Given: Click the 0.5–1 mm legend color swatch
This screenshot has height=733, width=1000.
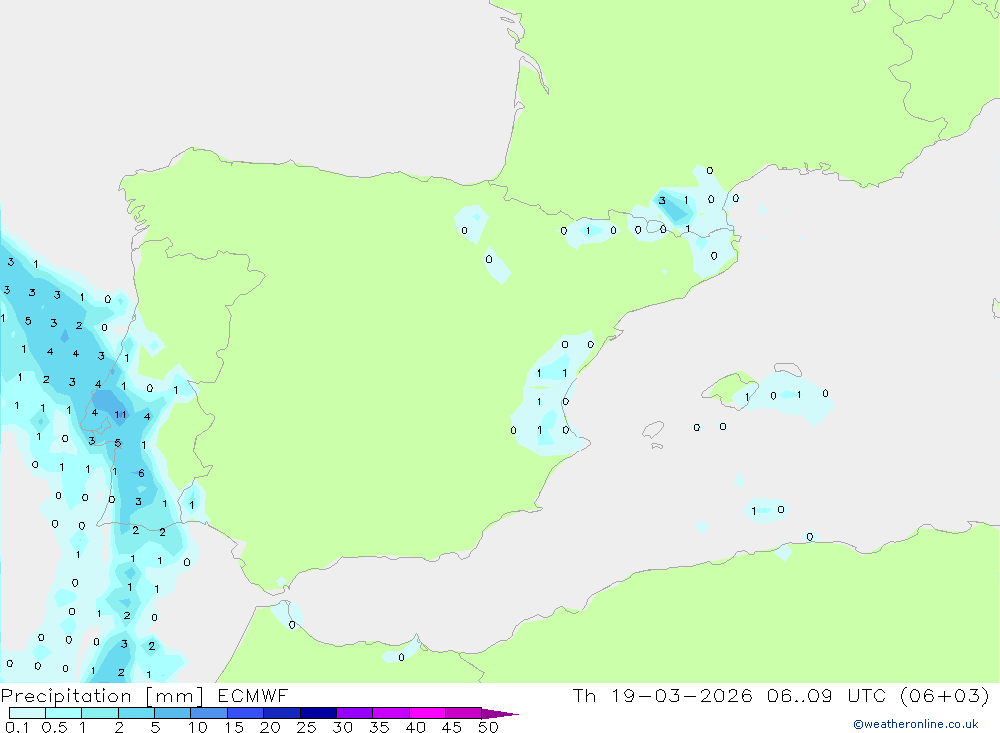Looking at the screenshot, I should [63, 713].
